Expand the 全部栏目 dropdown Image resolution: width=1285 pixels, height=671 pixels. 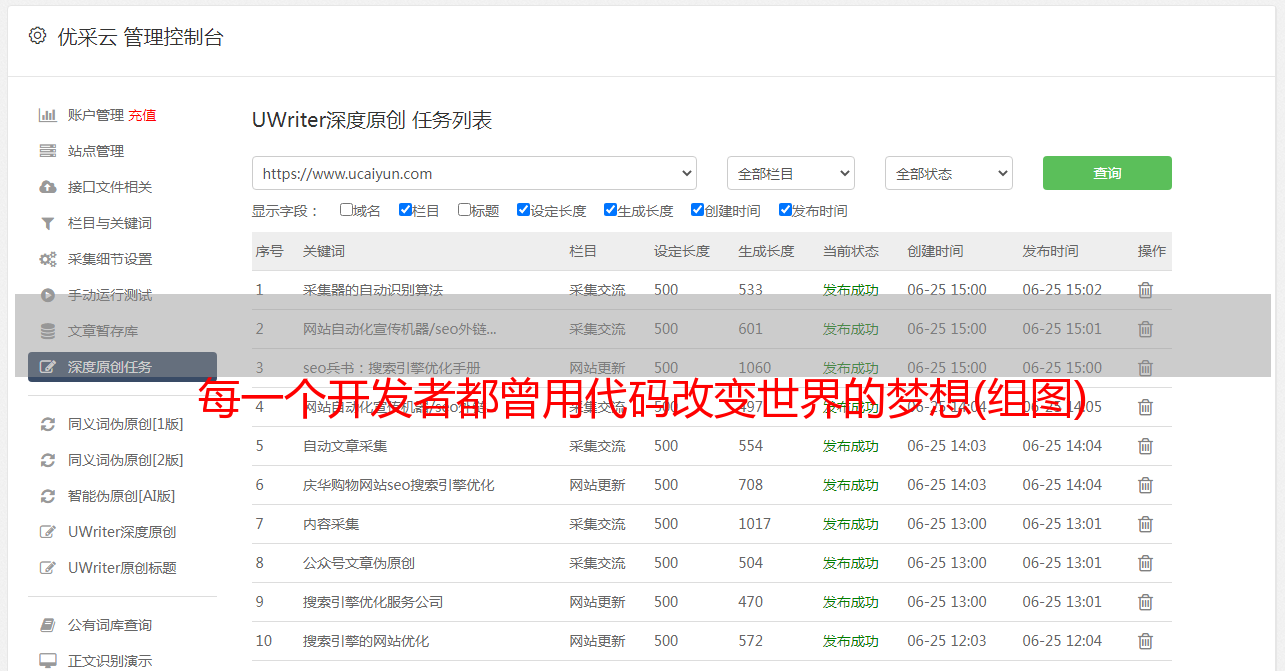[790, 173]
